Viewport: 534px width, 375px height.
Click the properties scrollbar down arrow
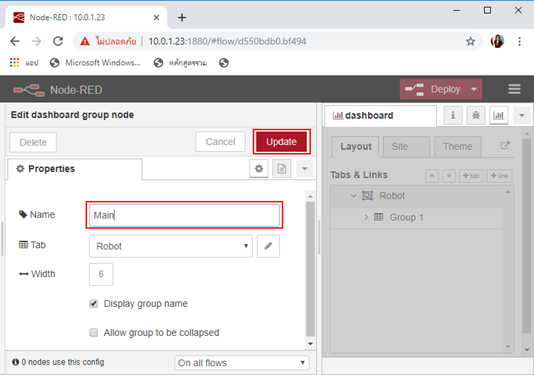coord(310,344)
